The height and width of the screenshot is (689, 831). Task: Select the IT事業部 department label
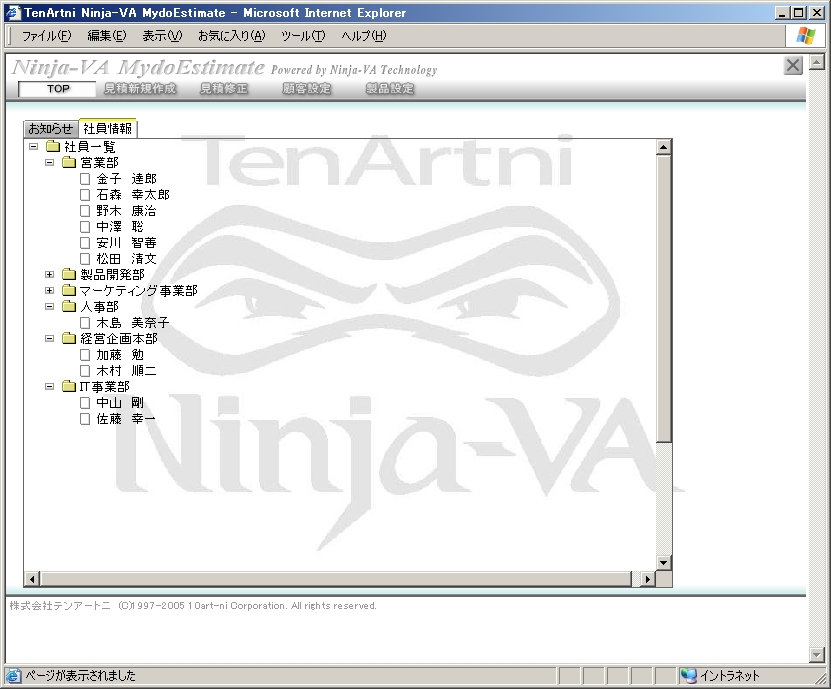click(x=104, y=386)
